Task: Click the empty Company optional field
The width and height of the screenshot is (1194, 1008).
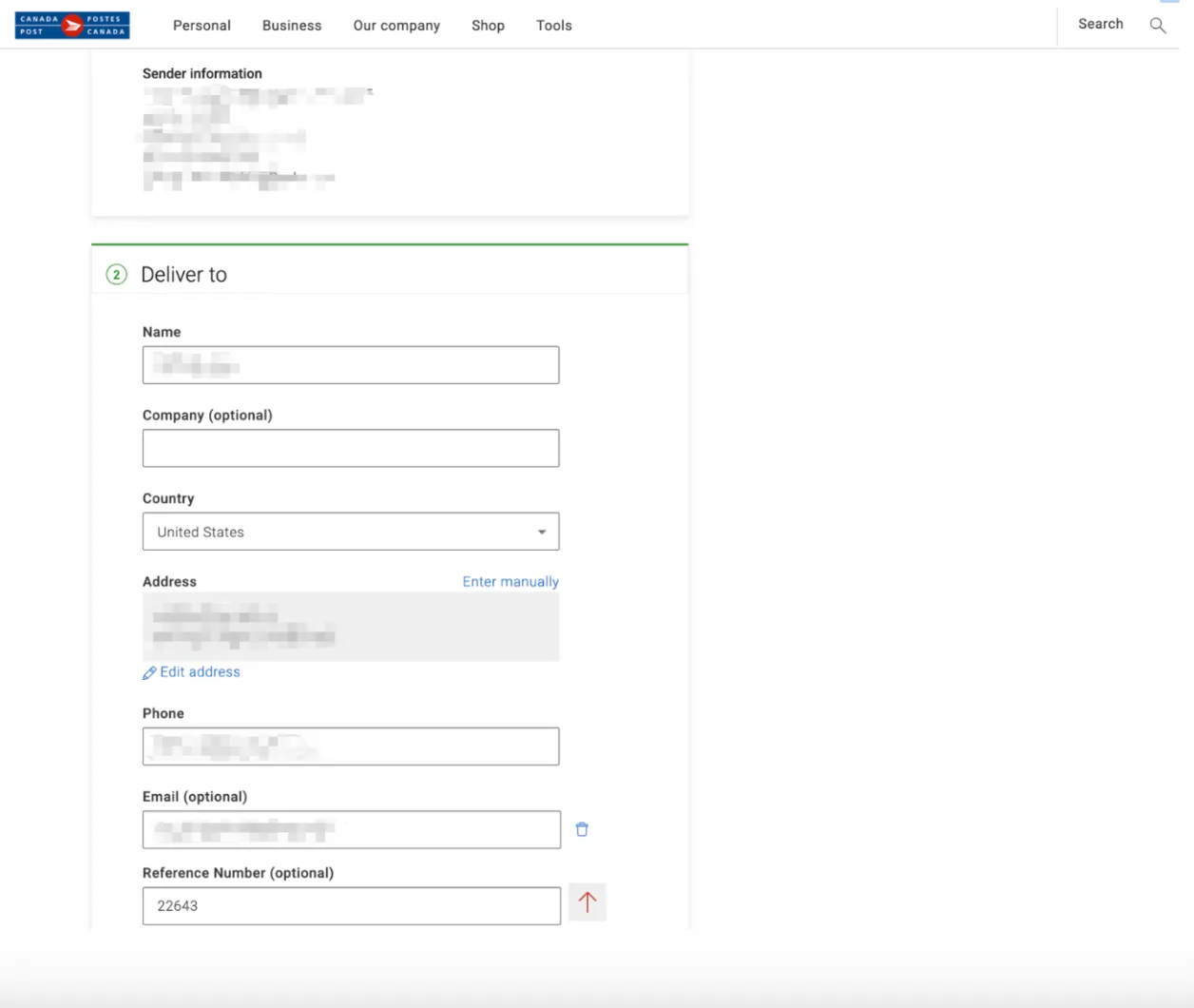Action: tap(350, 448)
